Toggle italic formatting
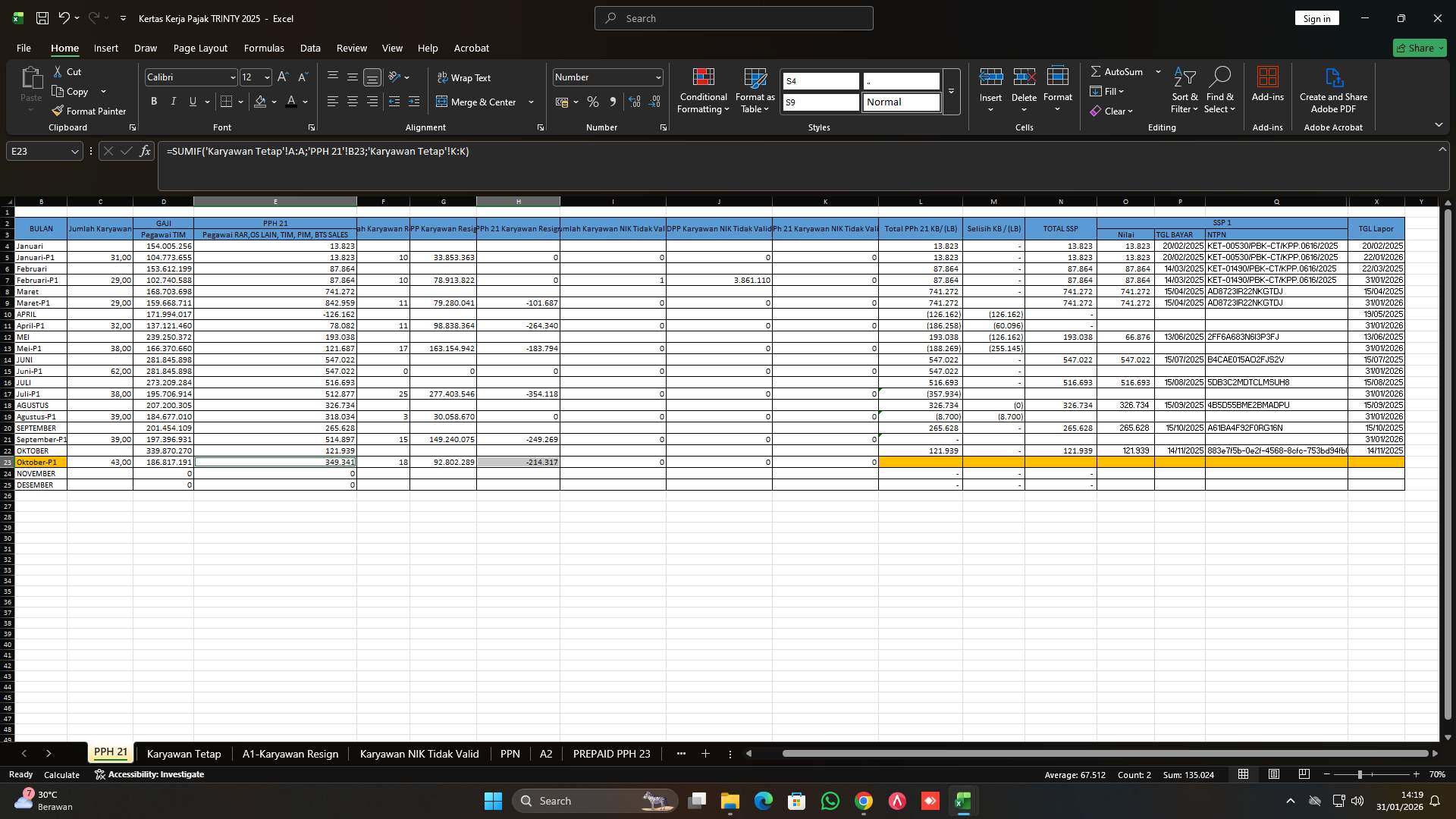 point(173,101)
